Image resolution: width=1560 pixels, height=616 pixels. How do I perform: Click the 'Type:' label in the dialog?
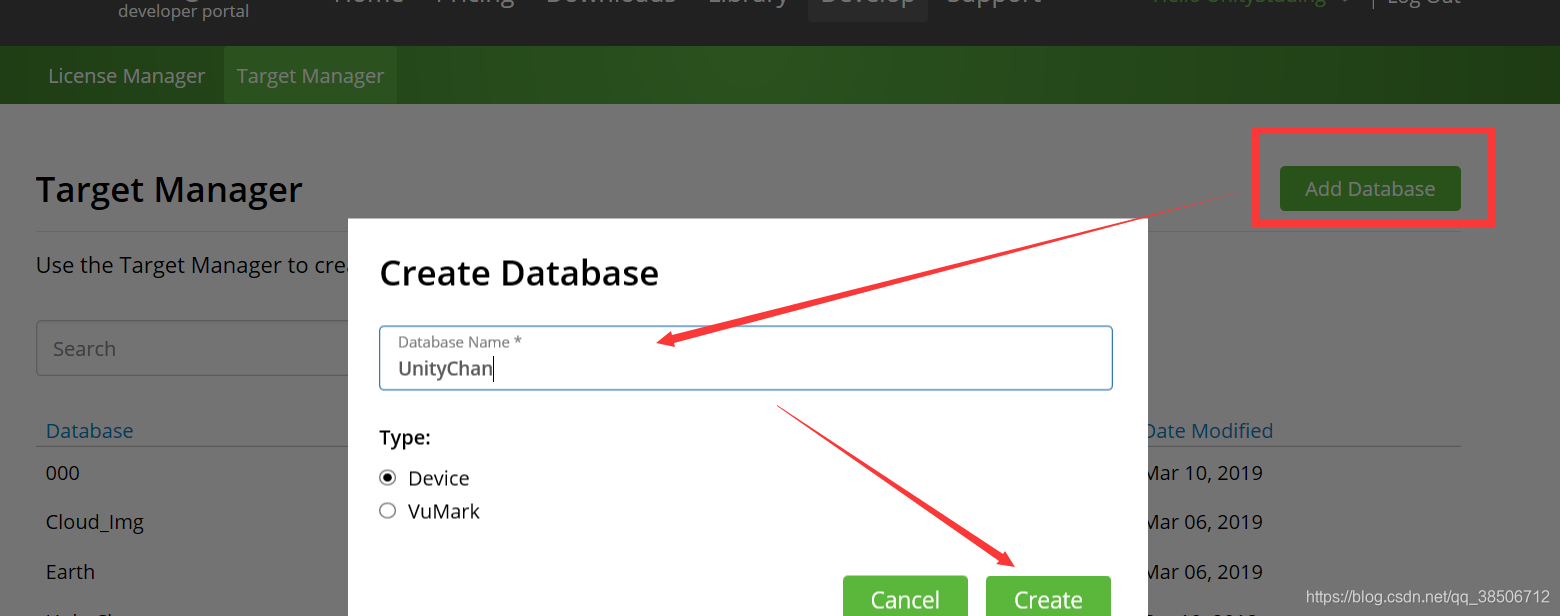[405, 438]
